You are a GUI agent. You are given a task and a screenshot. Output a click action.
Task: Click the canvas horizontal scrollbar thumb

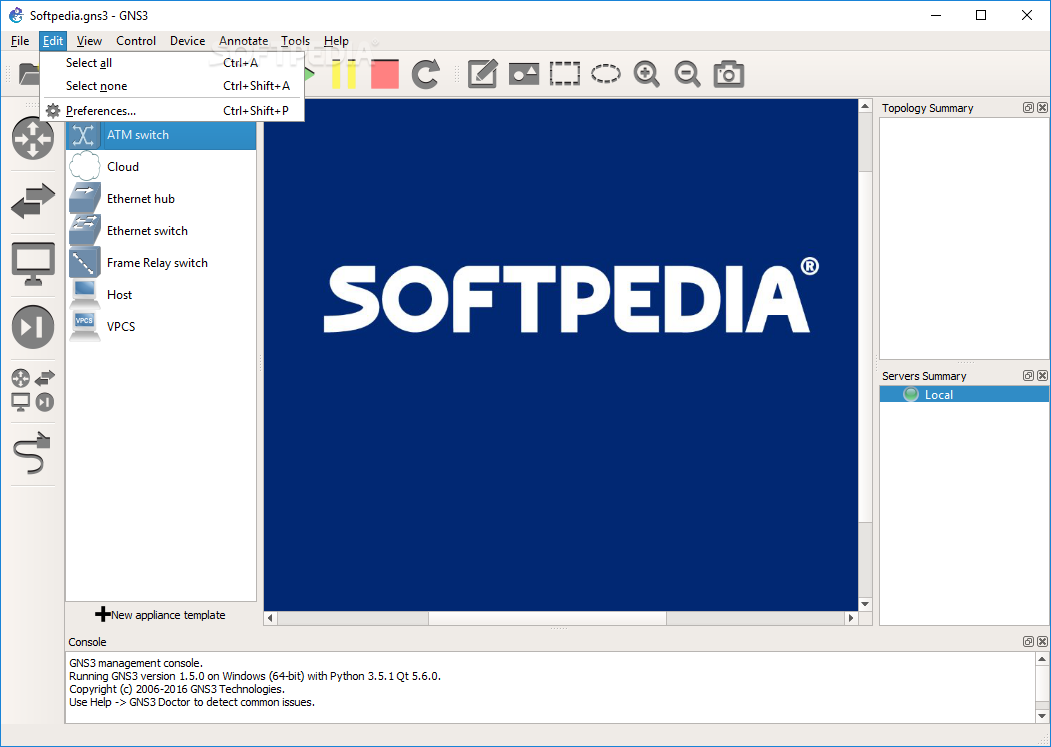click(547, 618)
